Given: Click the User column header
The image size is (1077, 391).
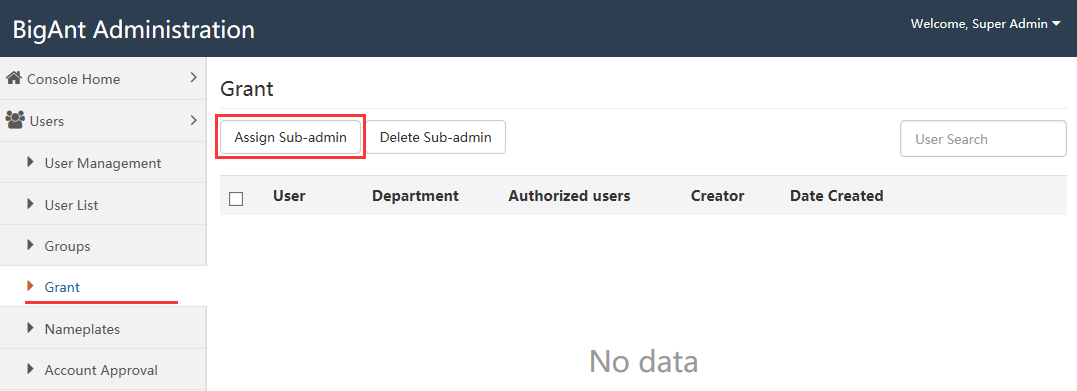Looking at the screenshot, I should click(289, 196).
